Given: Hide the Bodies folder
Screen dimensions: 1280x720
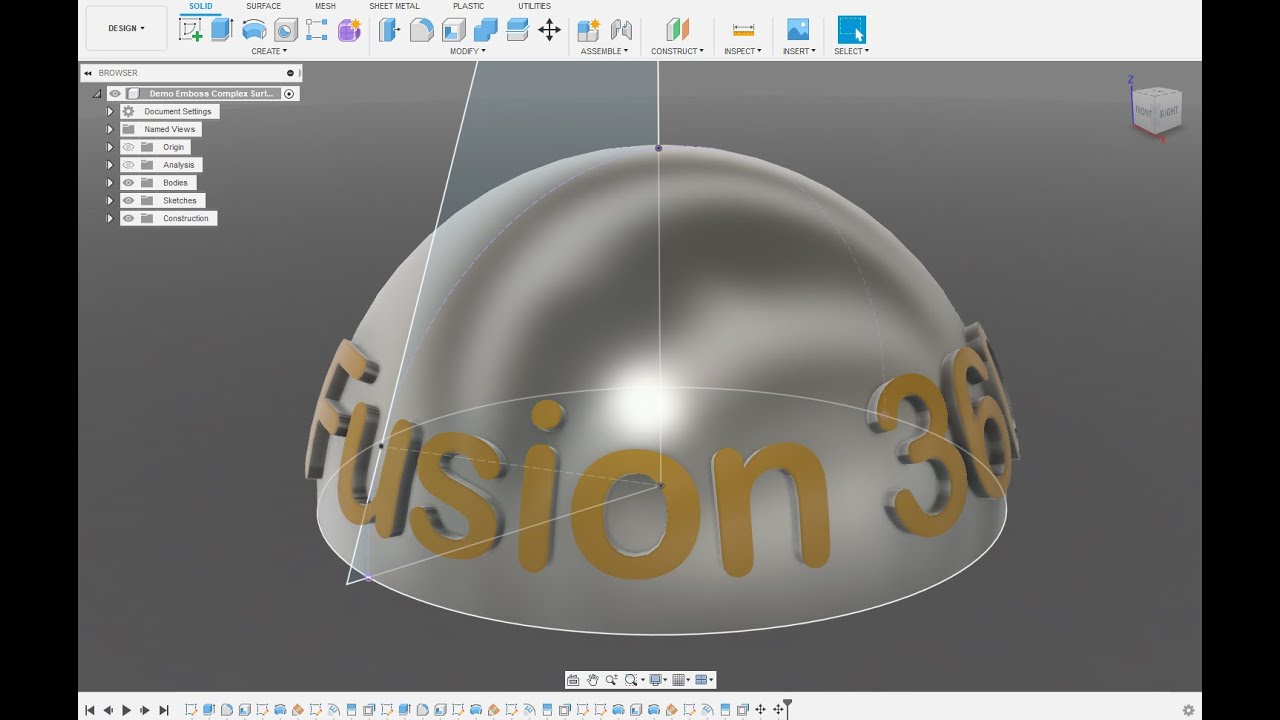Looking at the screenshot, I should coord(128,183).
